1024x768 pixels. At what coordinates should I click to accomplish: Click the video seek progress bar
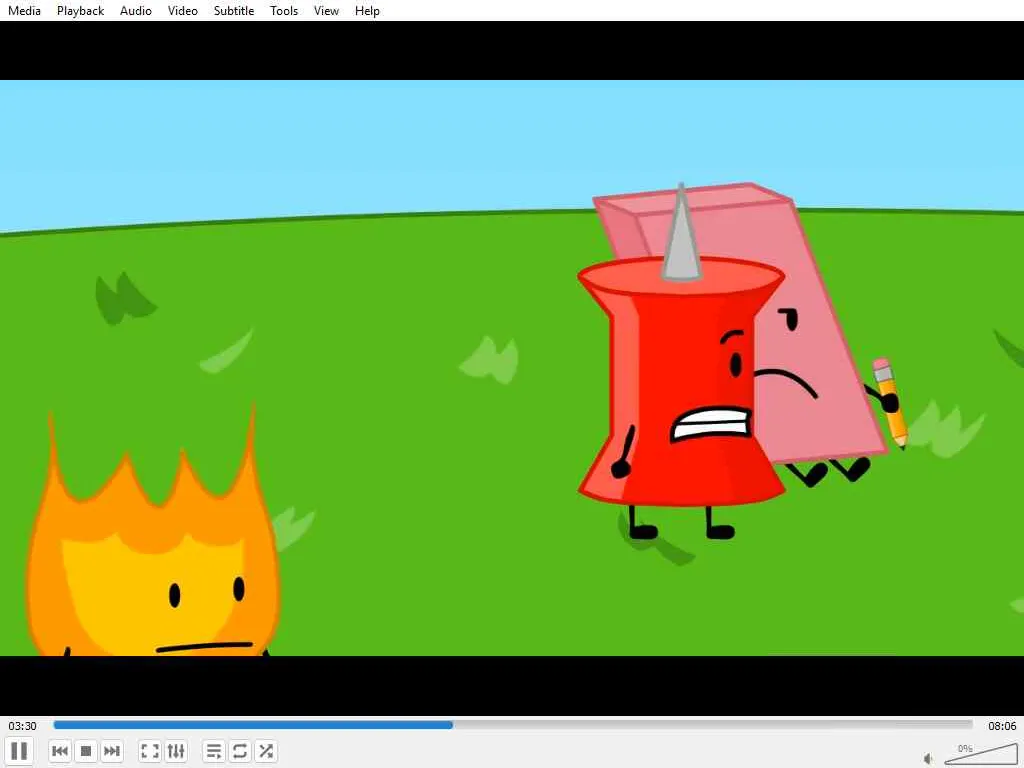click(513, 725)
